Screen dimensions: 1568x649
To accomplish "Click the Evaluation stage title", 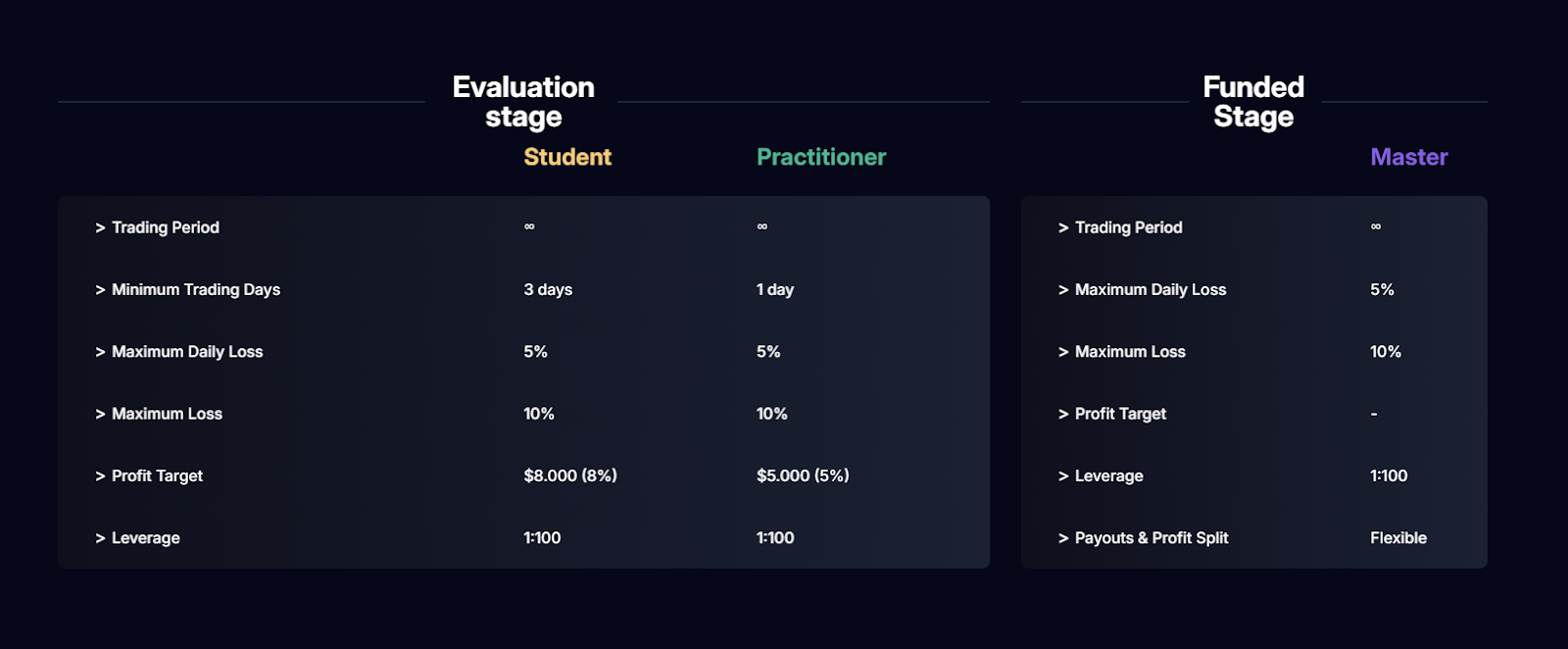I will (523, 102).
